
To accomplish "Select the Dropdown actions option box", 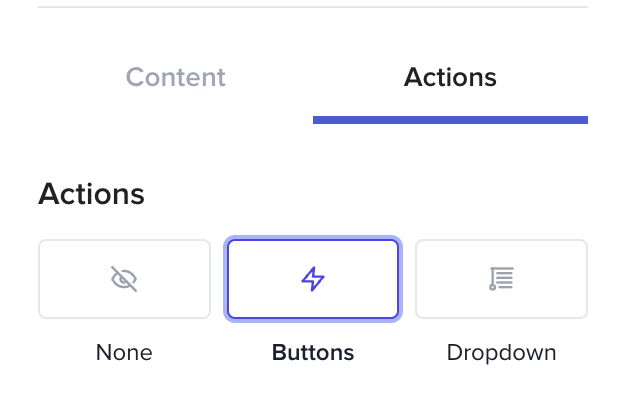I will [x=501, y=279].
